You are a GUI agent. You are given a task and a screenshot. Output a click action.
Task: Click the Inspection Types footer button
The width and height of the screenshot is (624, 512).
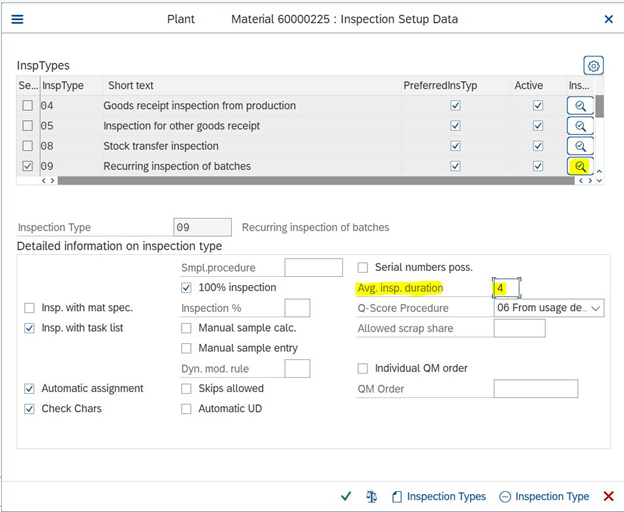[438, 496]
